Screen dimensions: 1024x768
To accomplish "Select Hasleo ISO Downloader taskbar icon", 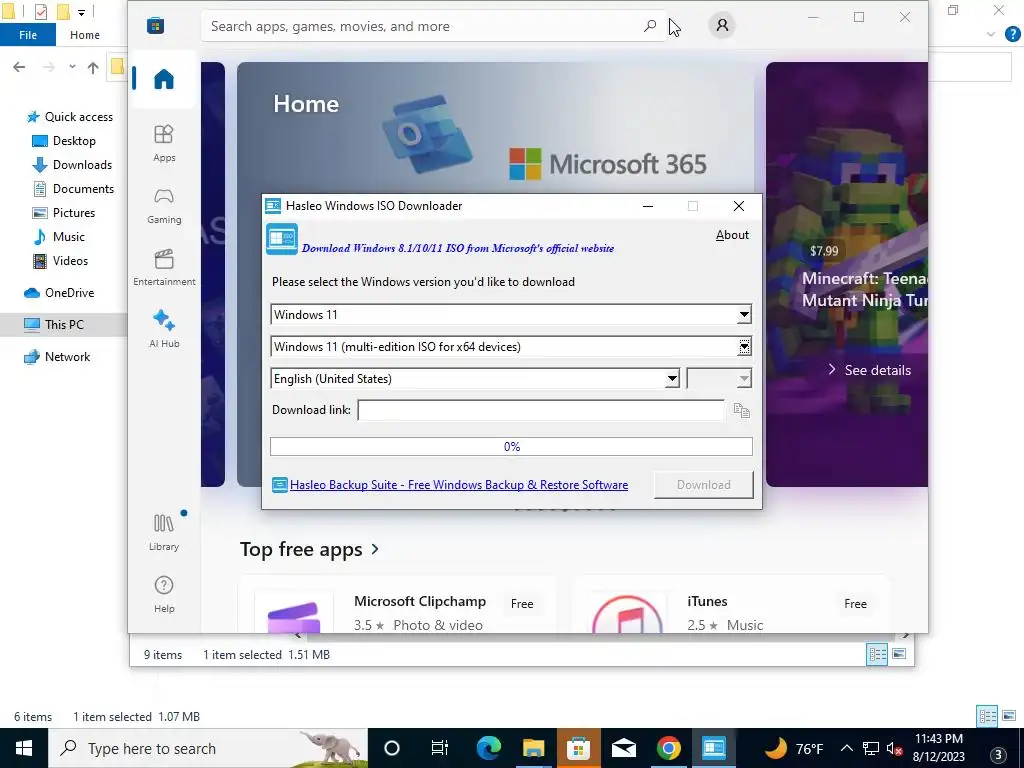I will point(713,748).
